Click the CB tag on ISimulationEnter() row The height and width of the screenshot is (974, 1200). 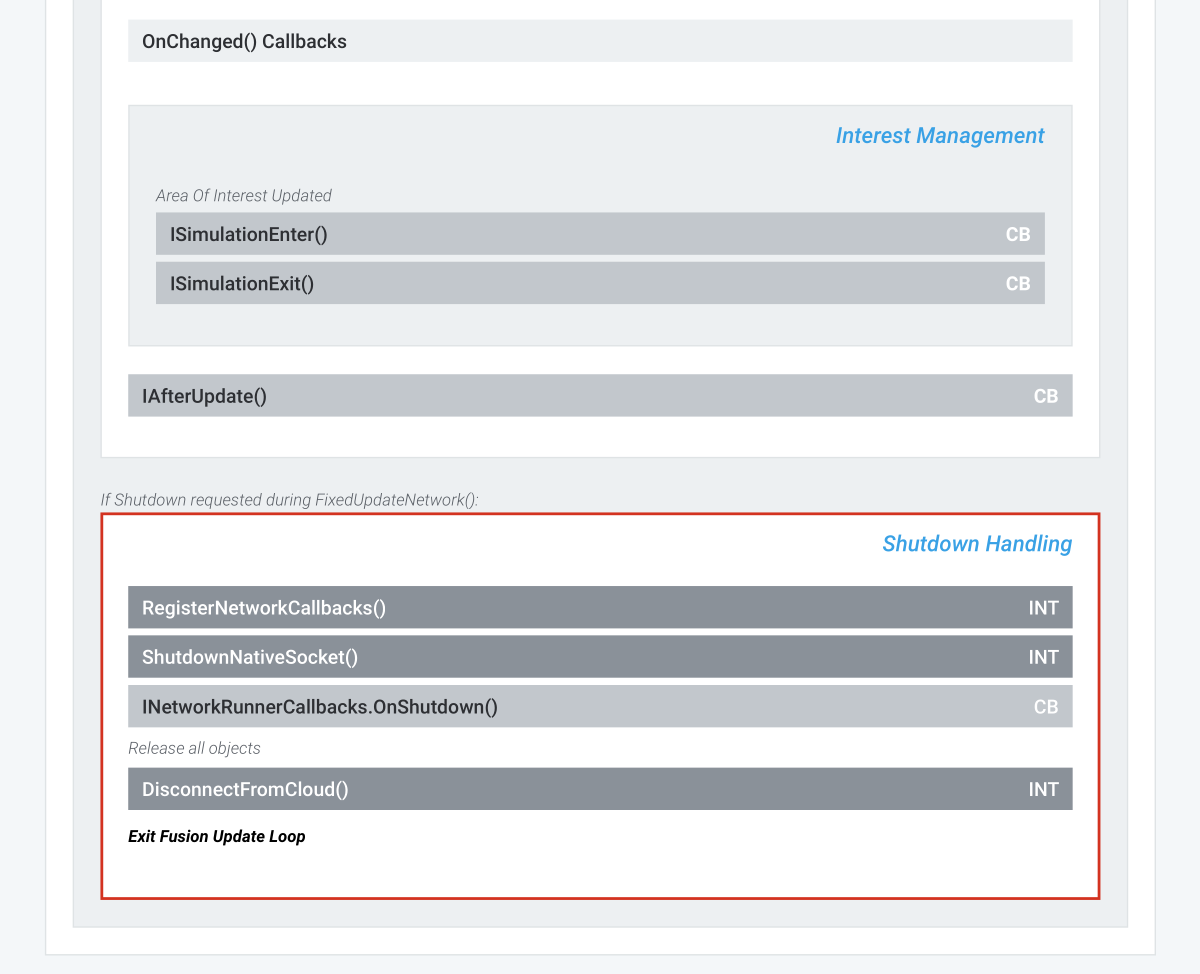1018,234
